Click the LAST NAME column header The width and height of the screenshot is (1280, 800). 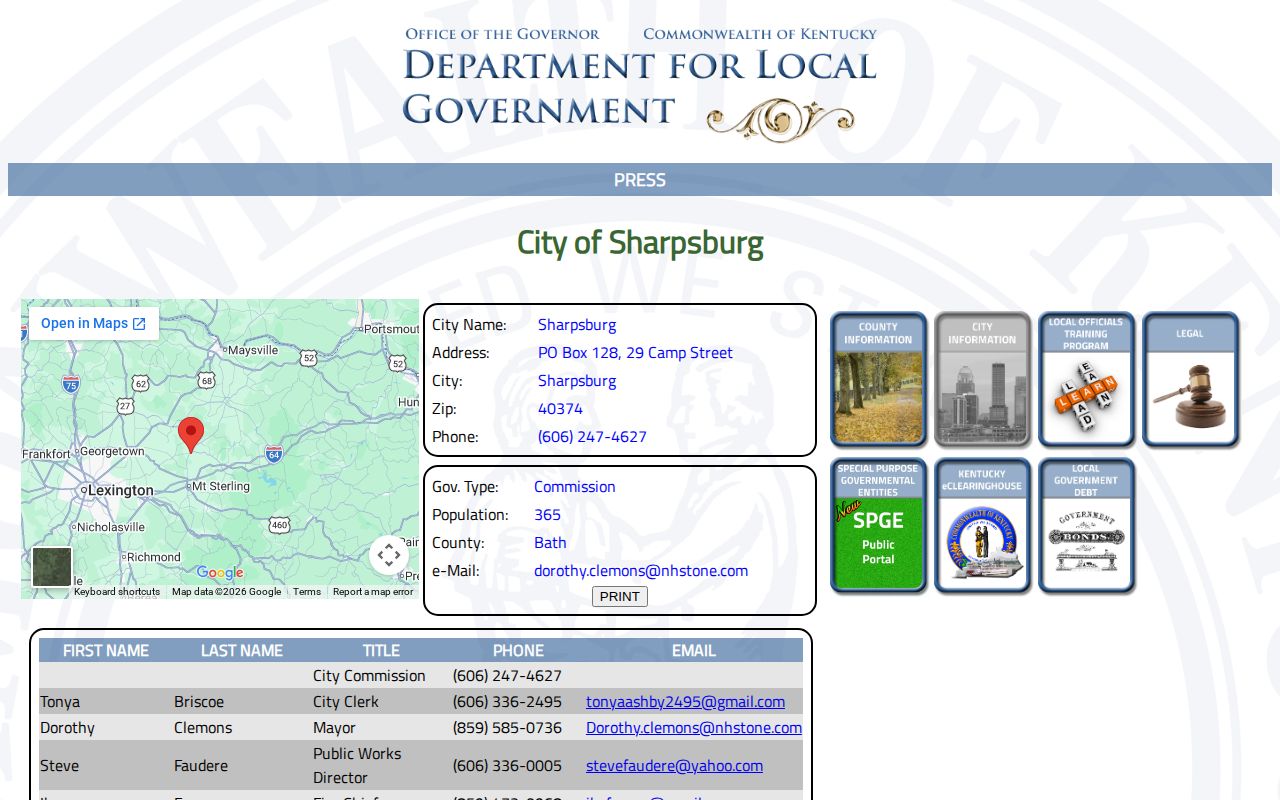(242, 650)
